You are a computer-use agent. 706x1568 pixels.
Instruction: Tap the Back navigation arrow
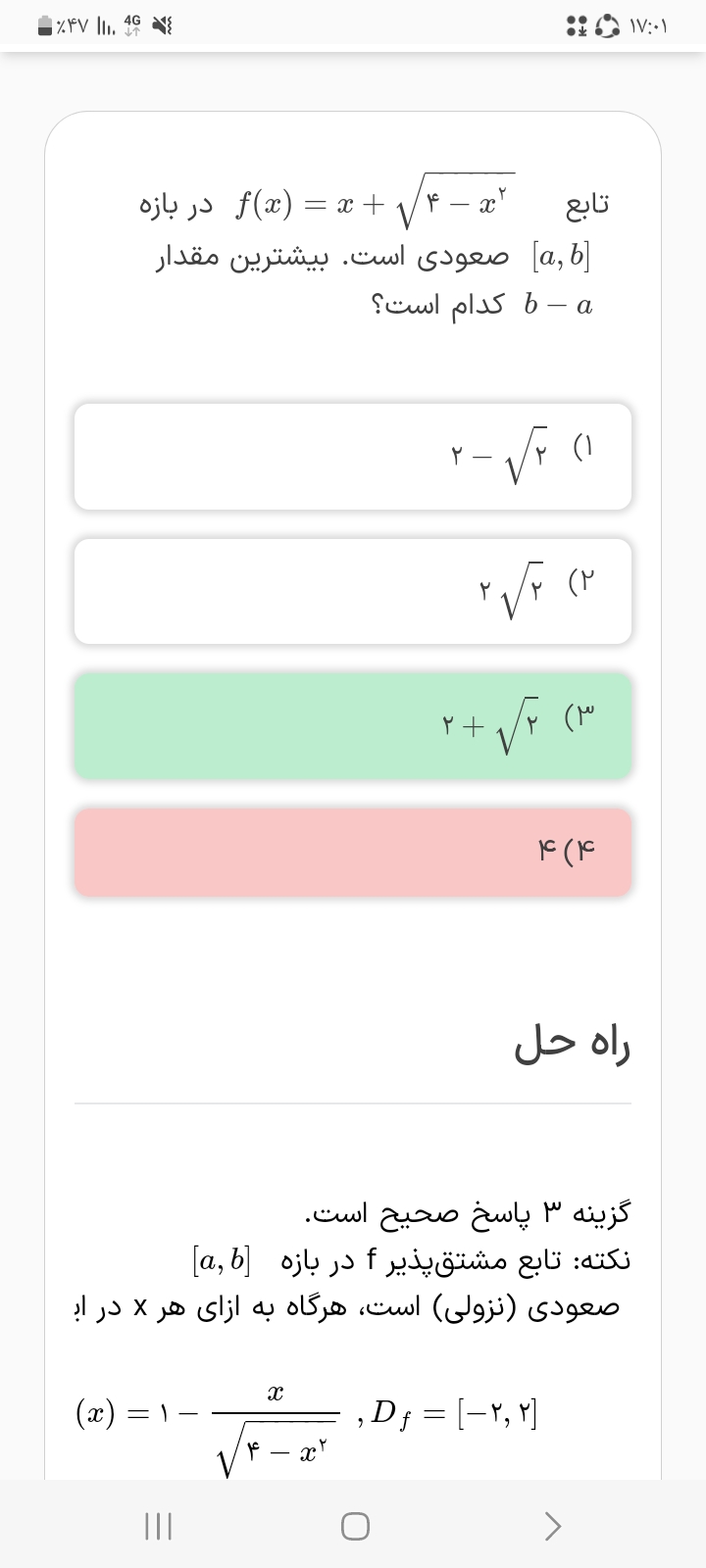click(x=553, y=1526)
